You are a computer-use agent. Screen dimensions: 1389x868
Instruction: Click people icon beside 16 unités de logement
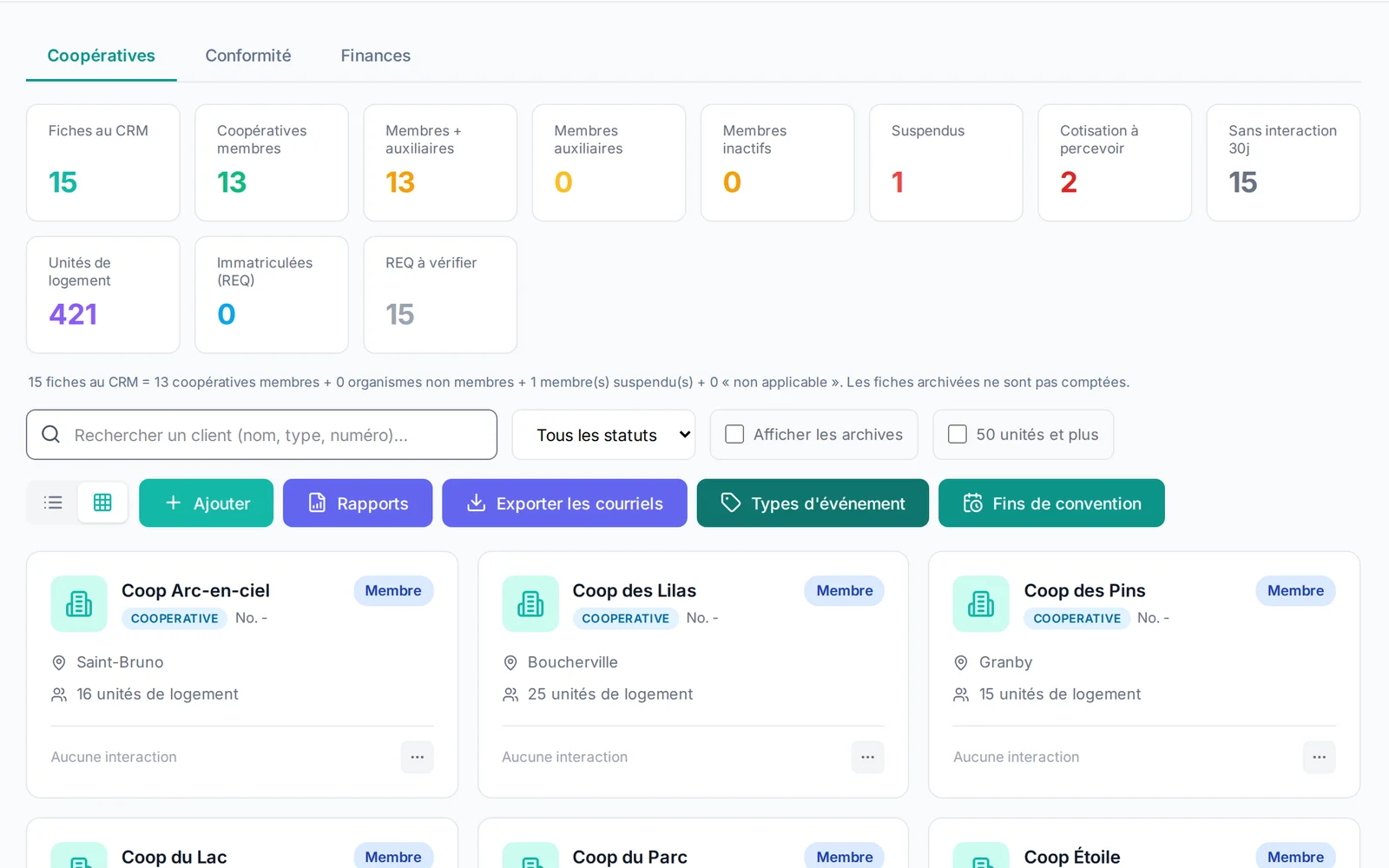coord(59,694)
